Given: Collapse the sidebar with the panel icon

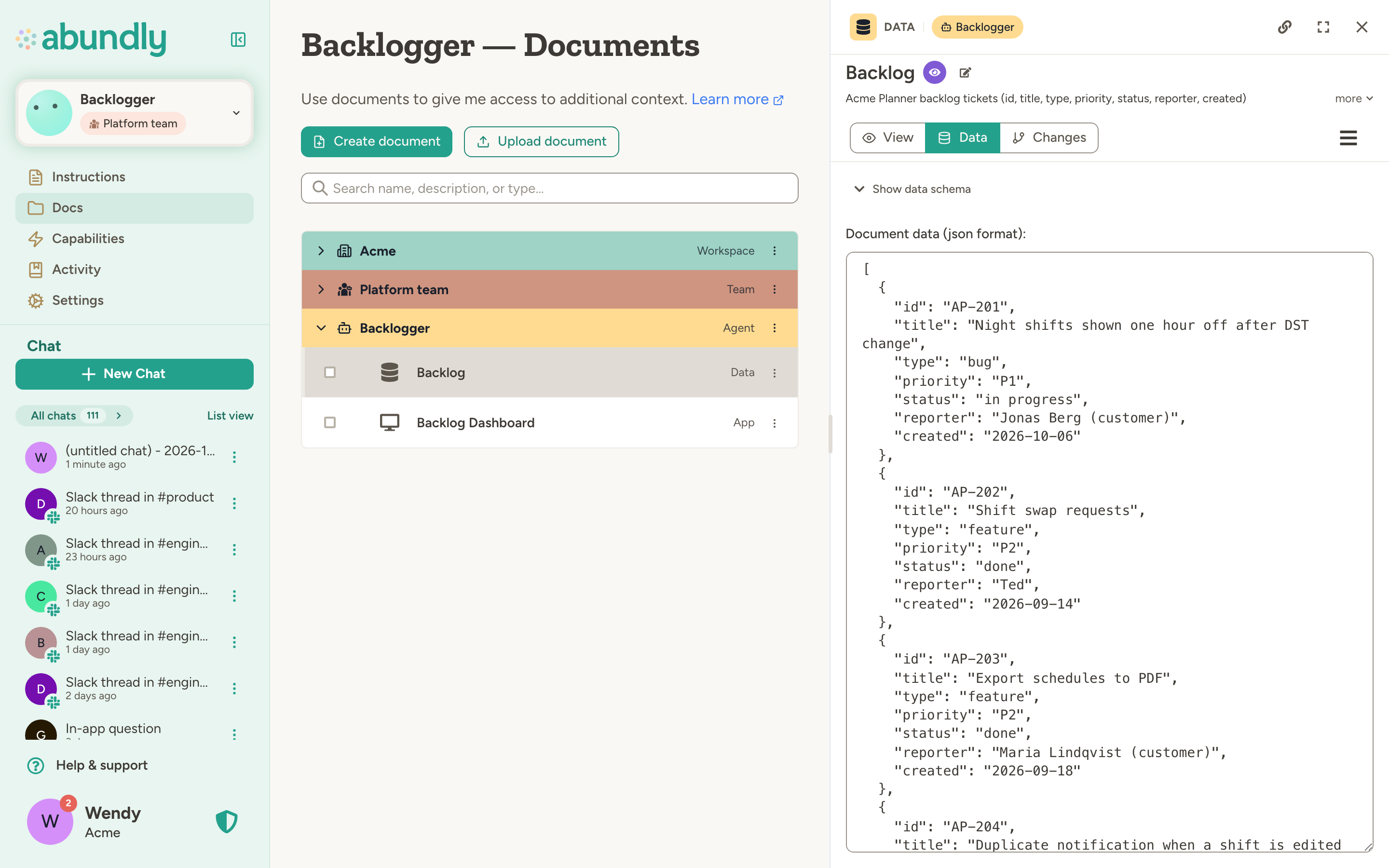Looking at the screenshot, I should (x=238, y=39).
